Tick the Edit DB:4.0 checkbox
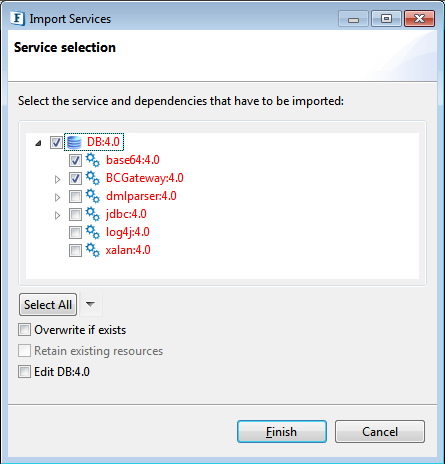 [x=24, y=372]
